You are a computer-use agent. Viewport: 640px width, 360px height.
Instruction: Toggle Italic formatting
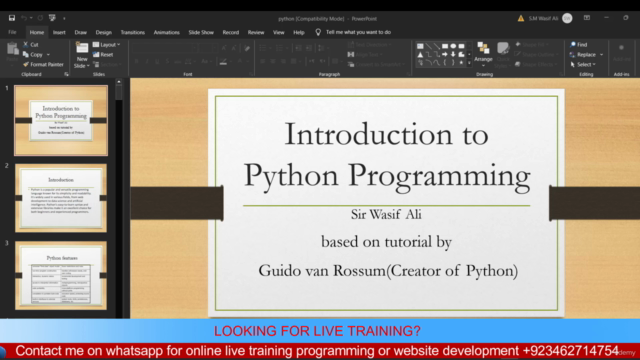pyautogui.click(x=147, y=61)
